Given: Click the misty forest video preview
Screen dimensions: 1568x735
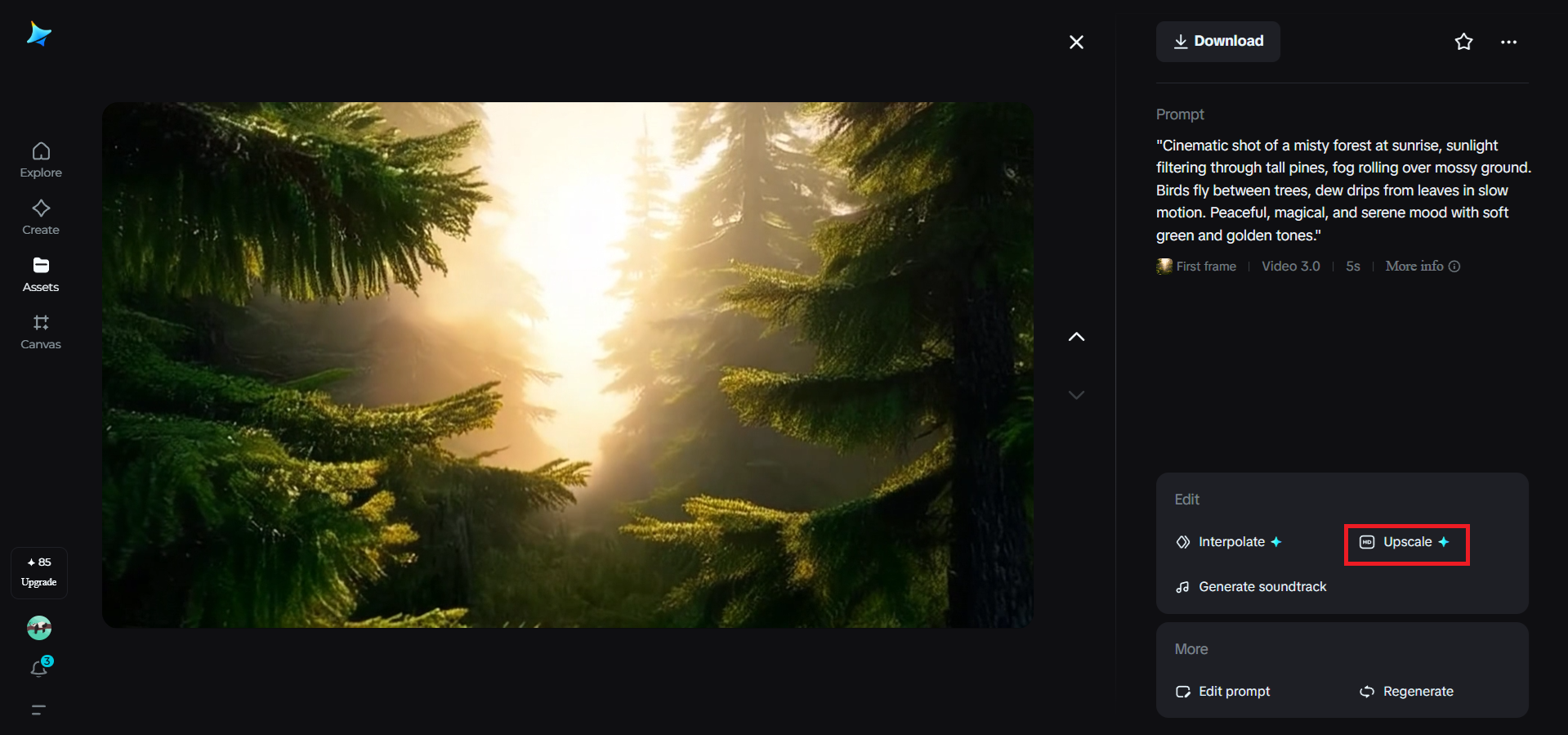Looking at the screenshot, I should coord(568,365).
